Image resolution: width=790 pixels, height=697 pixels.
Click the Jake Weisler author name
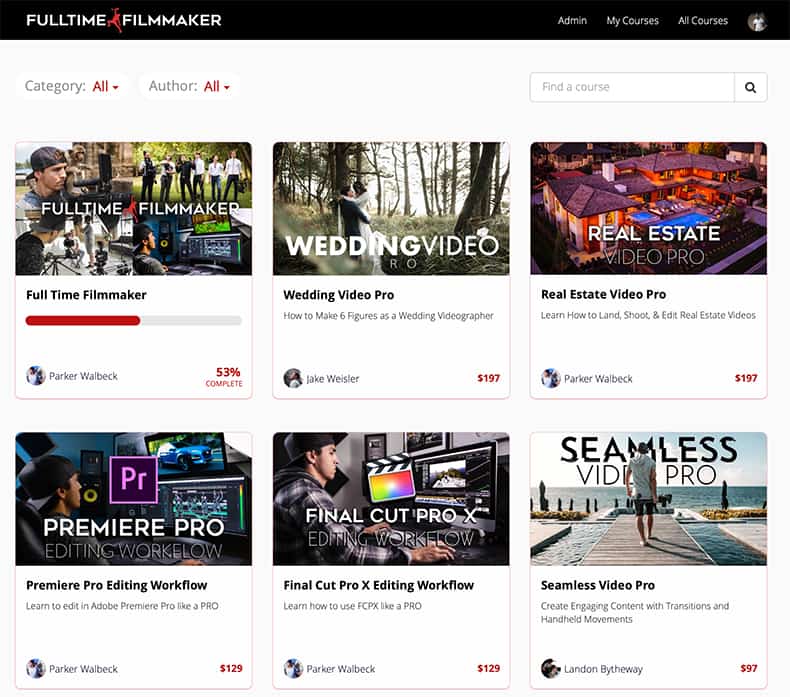coord(333,379)
